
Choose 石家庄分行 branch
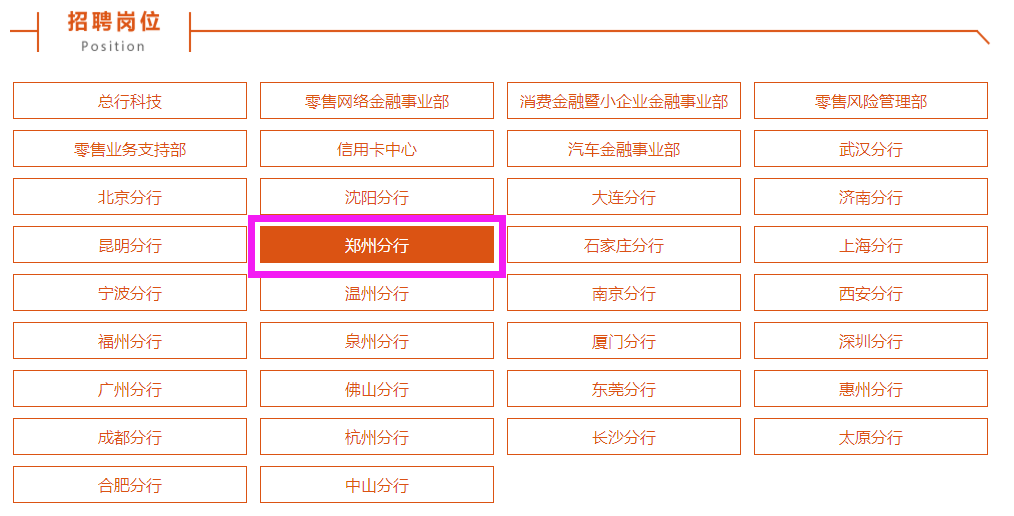(624, 245)
